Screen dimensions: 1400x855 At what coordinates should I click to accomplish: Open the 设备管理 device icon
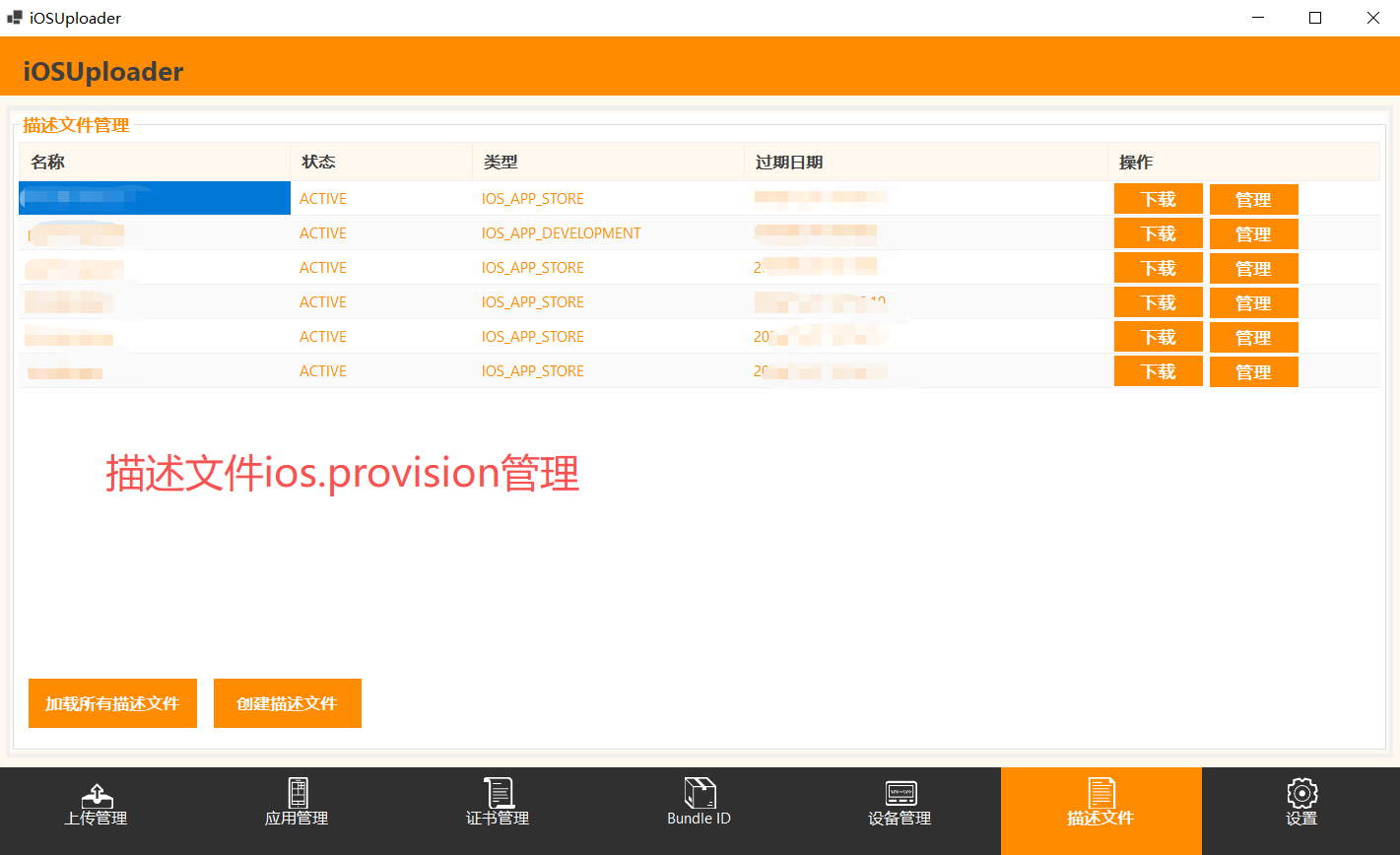click(900, 793)
